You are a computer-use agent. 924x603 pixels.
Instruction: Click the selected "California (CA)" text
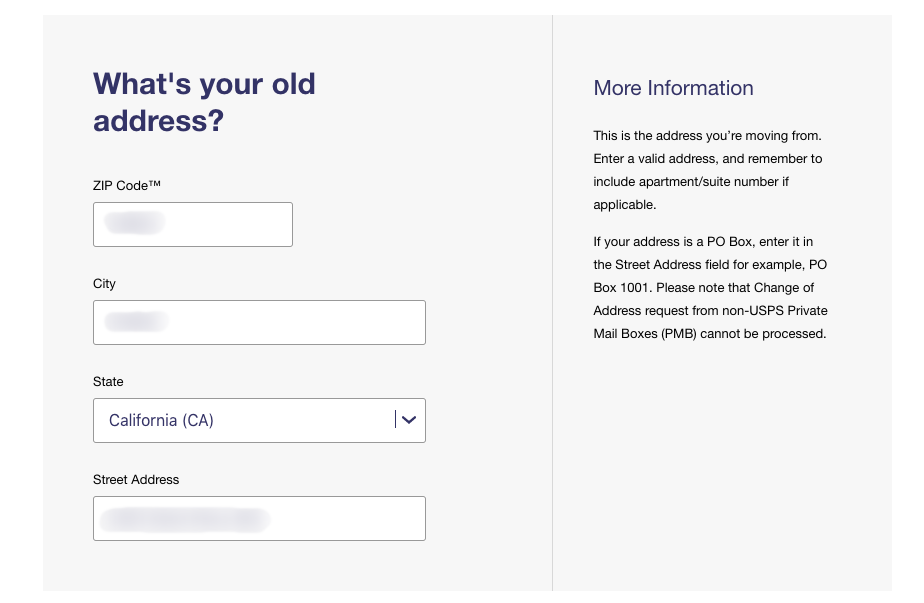[x=161, y=420]
